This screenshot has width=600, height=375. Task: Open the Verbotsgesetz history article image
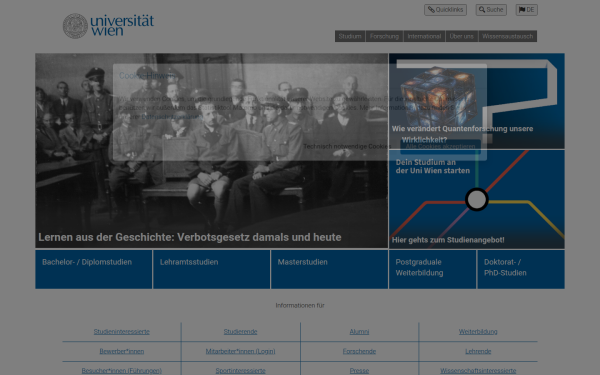pos(212,150)
